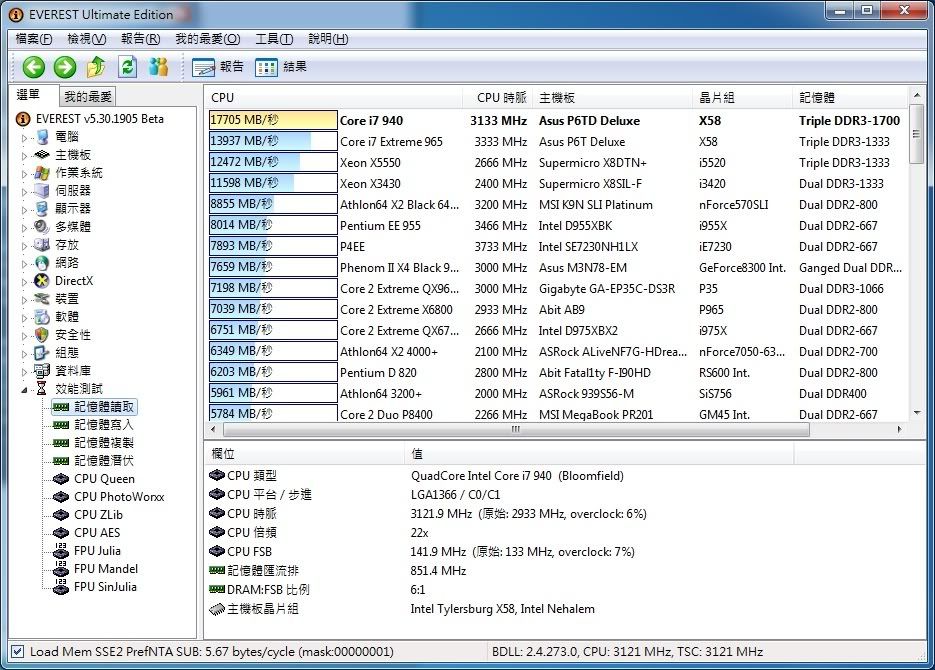Screen dimensions: 935x670
Task: Click the Refresh toolbar icon
Action: tap(128, 67)
